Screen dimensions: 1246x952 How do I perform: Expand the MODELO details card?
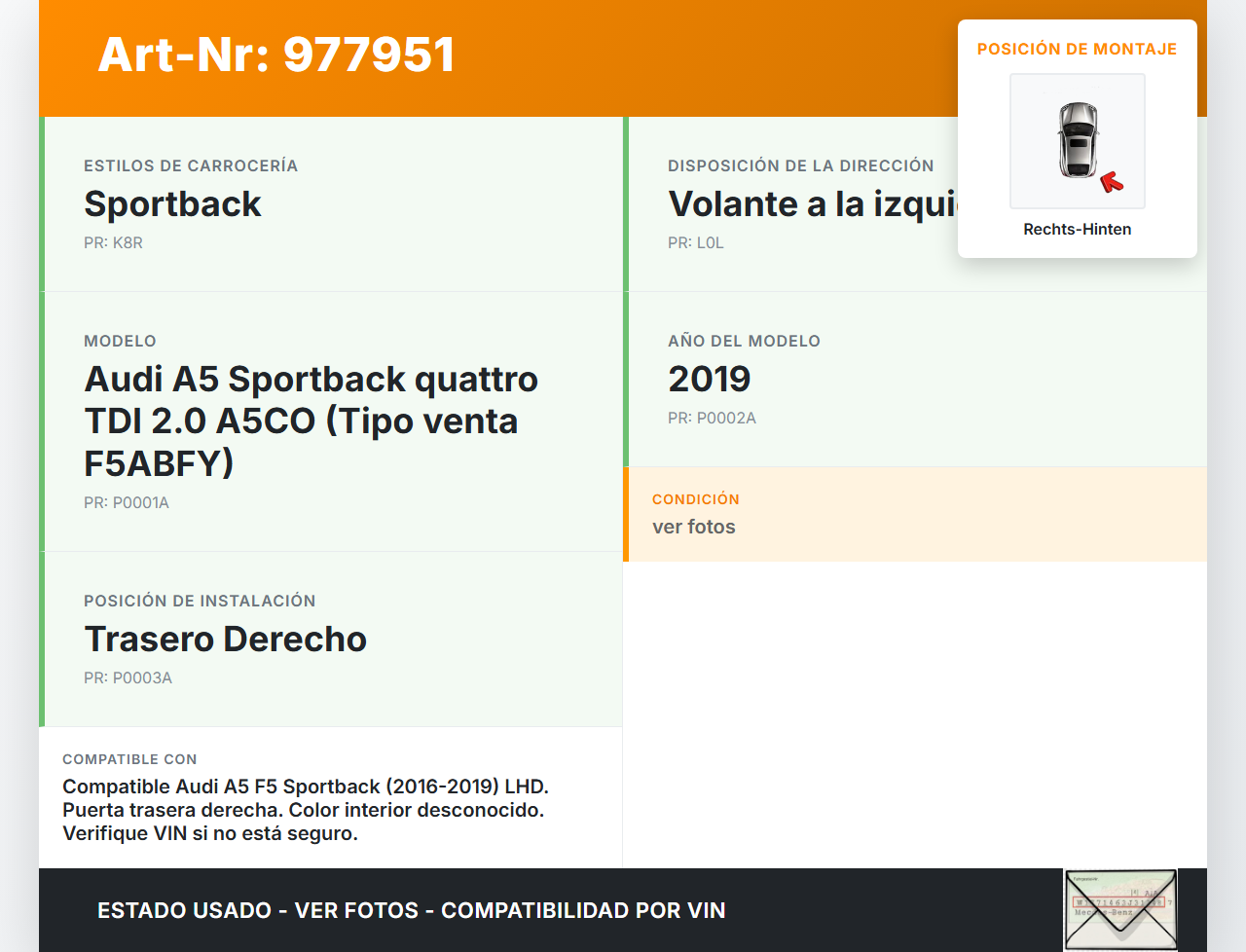311,421
